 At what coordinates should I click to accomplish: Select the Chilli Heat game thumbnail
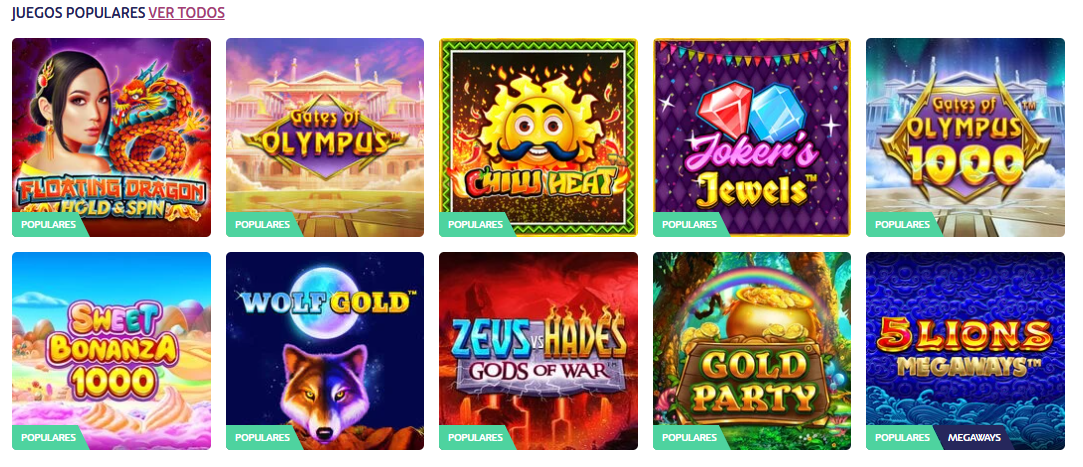[538, 137]
